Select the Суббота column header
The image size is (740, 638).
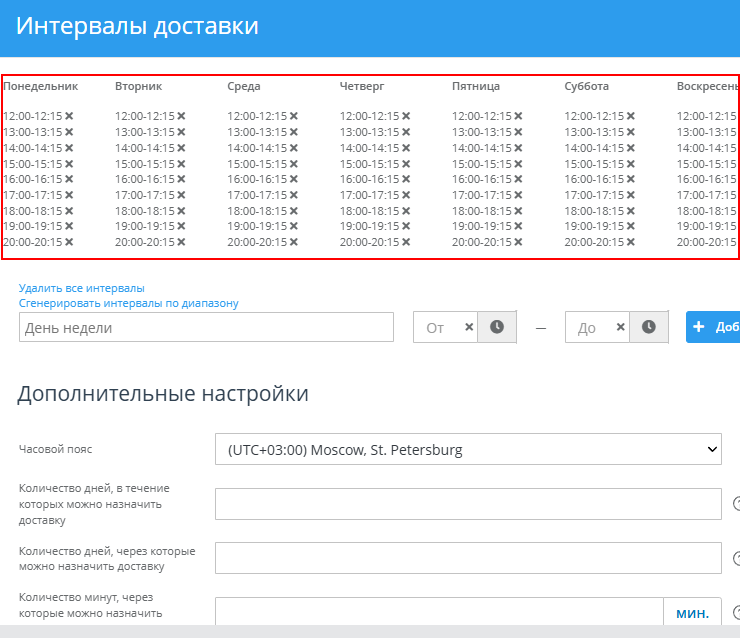pyautogui.click(x=587, y=86)
